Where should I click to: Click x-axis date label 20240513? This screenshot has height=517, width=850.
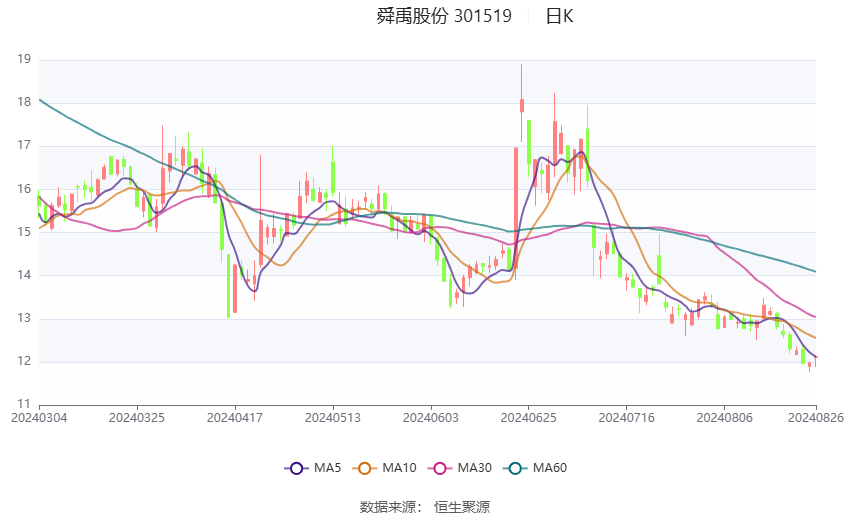pyautogui.click(x=332, y=418)
